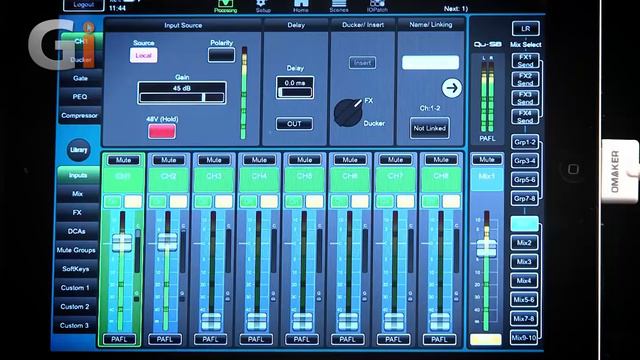Switch to the Inputs layer

pos(78,175)
